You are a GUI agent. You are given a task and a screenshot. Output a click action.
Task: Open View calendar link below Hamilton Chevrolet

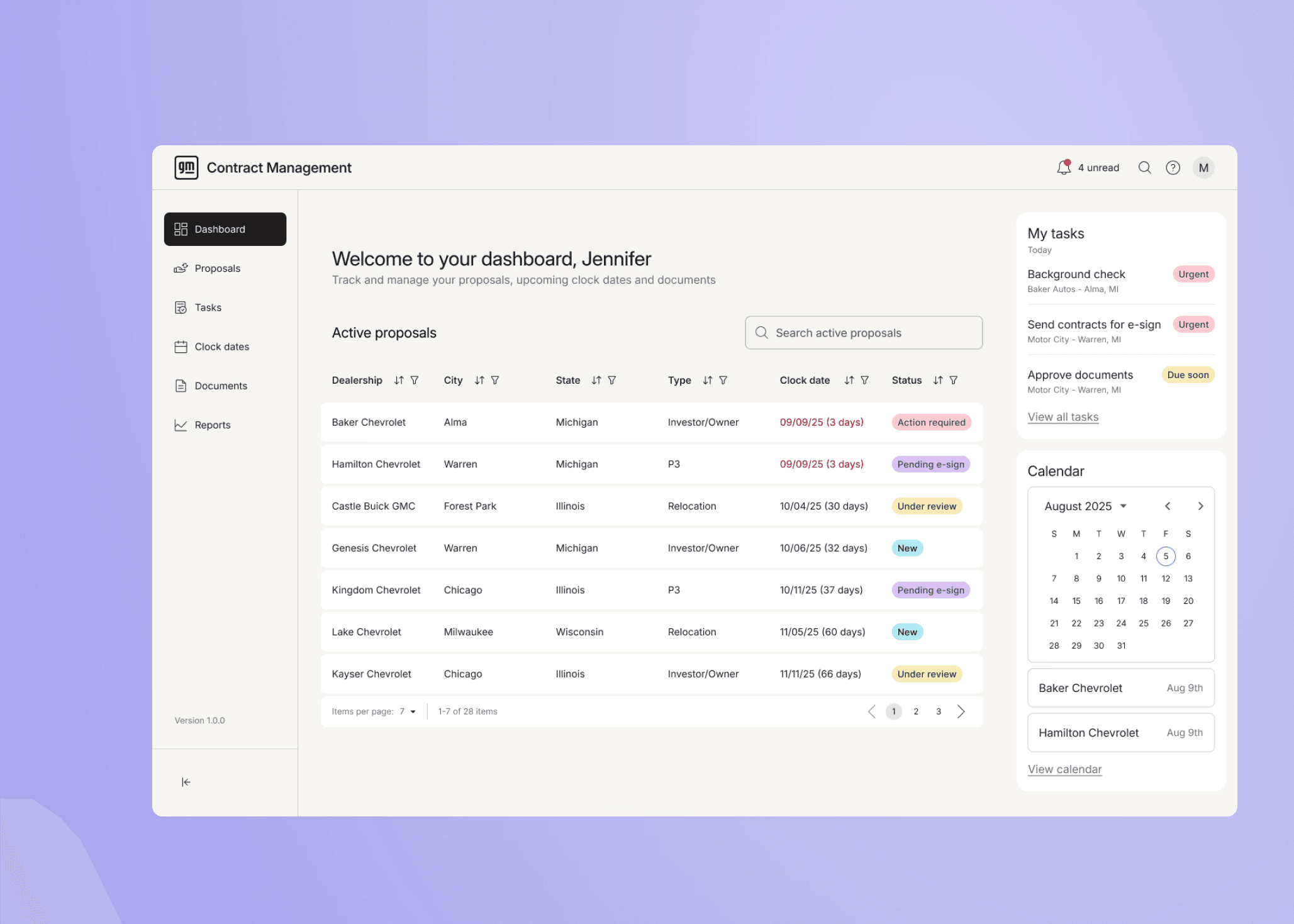1064,769
